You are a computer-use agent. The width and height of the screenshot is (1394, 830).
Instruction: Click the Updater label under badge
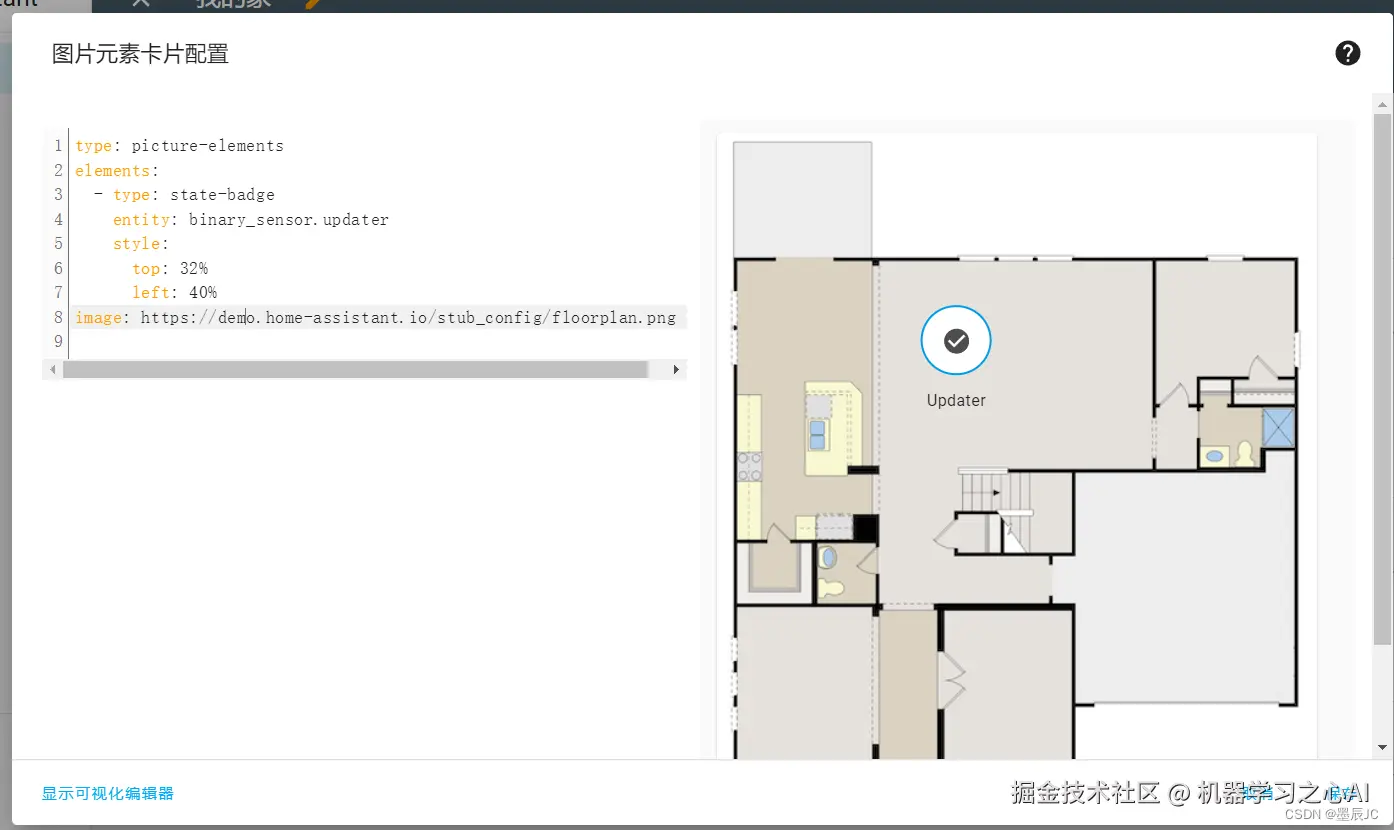(x=956, y=400)
